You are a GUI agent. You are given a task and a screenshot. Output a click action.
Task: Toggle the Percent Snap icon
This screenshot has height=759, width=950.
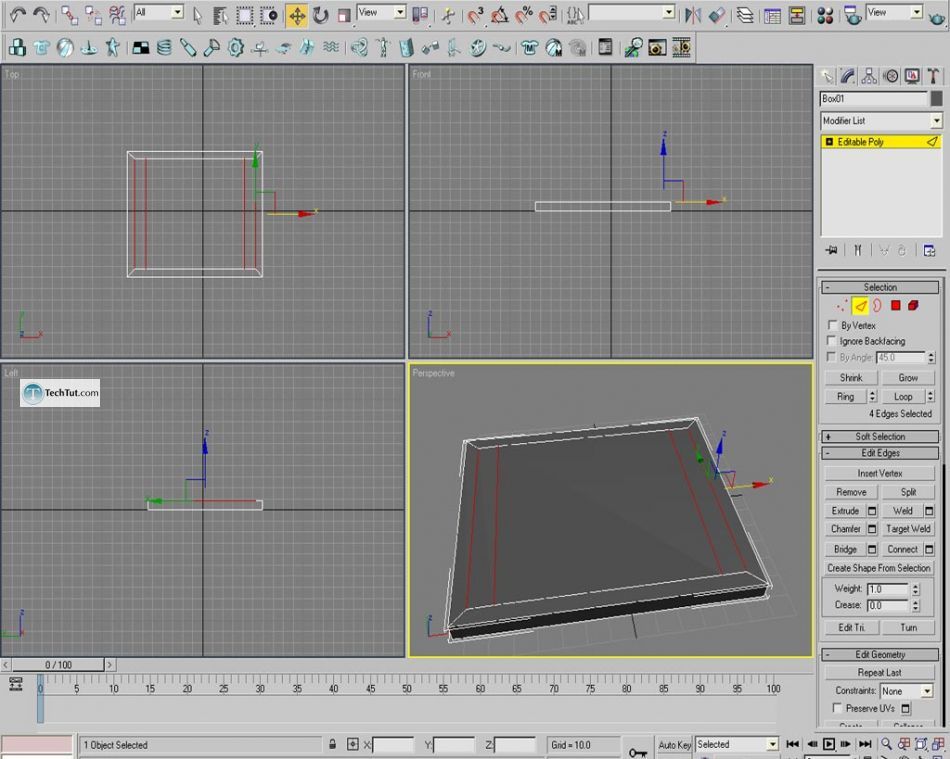coord(523,15)
